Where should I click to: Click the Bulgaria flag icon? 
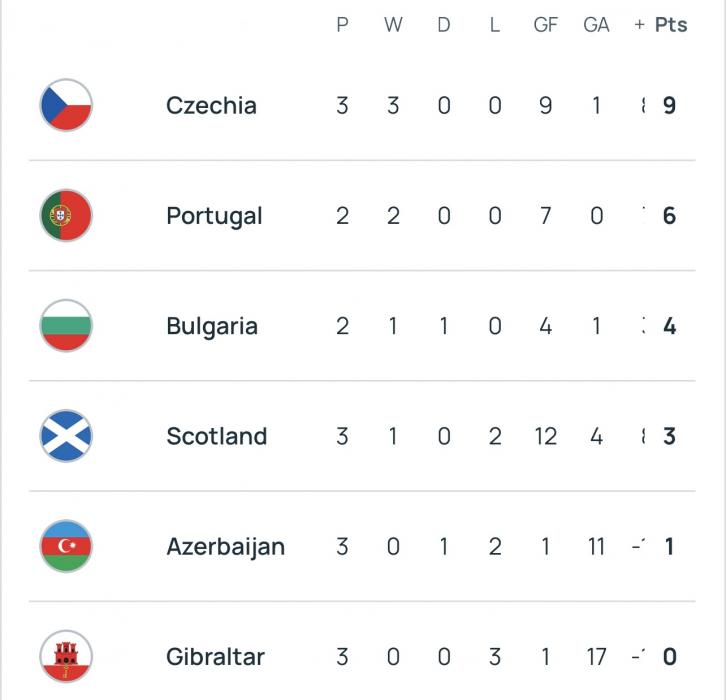[66, 326]
